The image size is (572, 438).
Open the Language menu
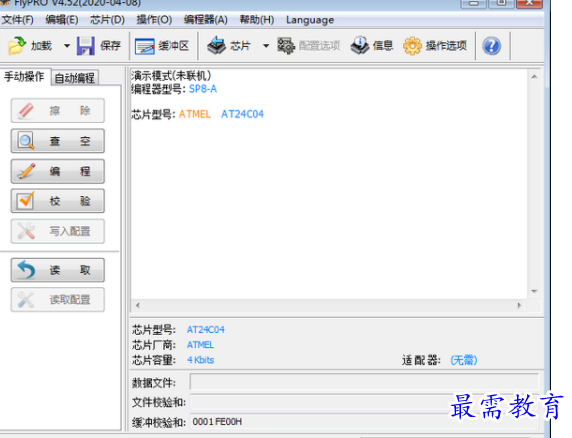[x=310, y=20]
